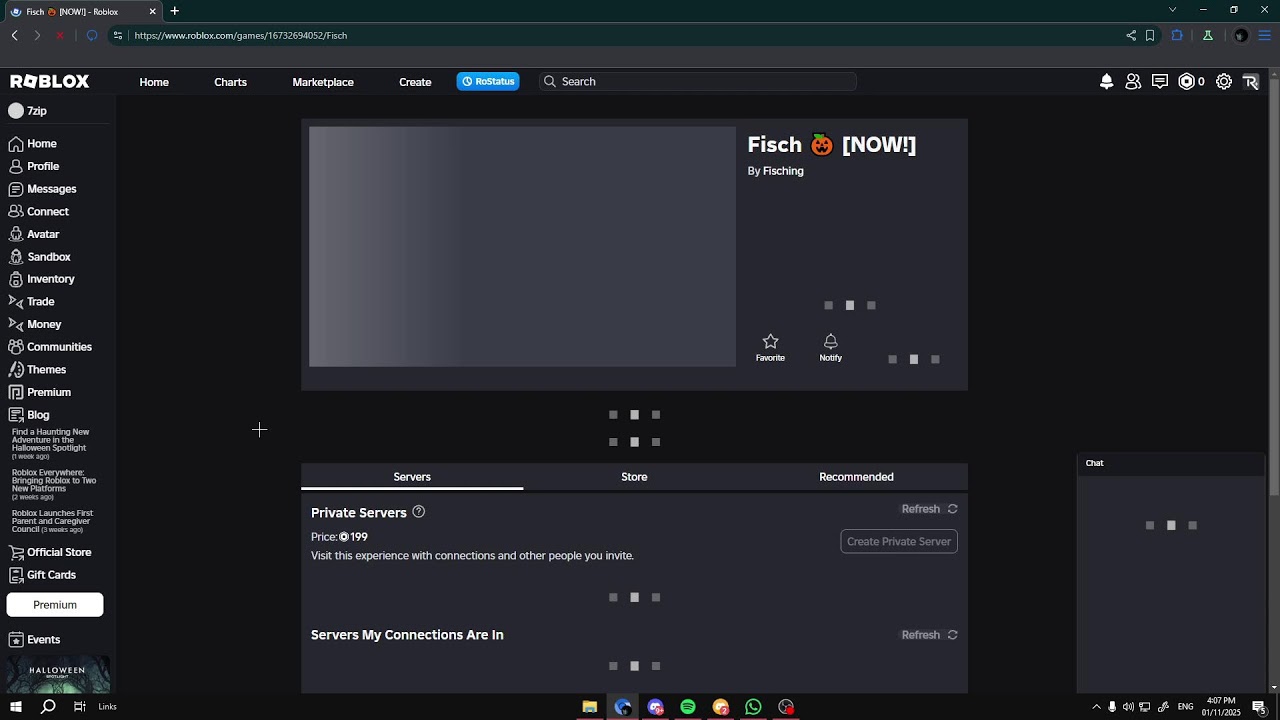1280x720 pixels.
Task: View site information icon in address bar
Action: click(118, 35)
